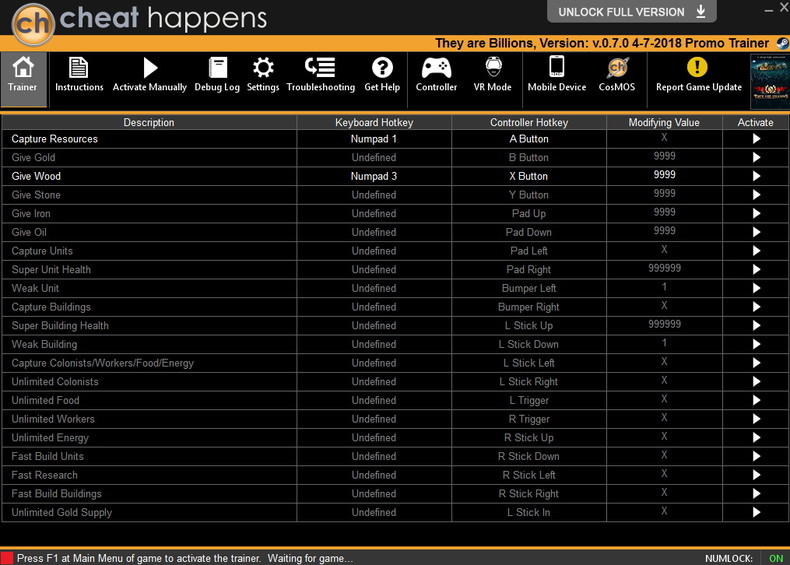This screenshot has height=565, width=790.
Task: Click Unlock Full Version button
Action: [x=632, y=12]
